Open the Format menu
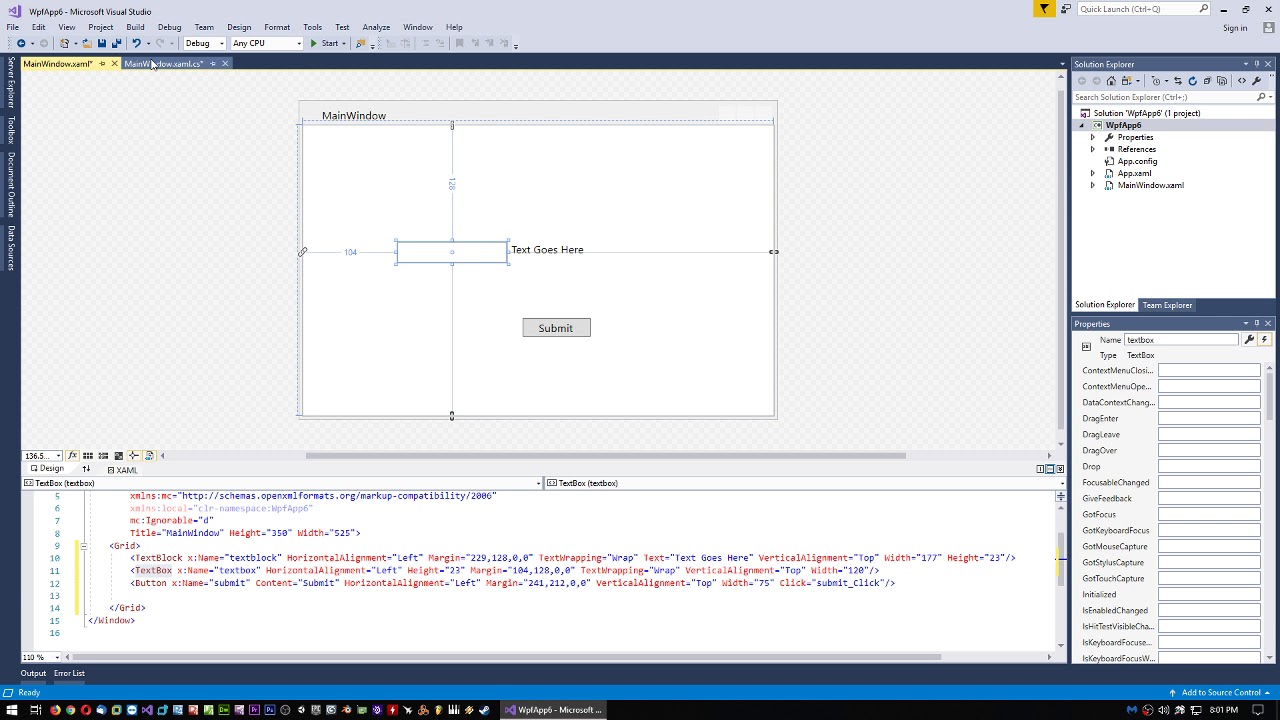1280x720 pixels. point(277,27)
